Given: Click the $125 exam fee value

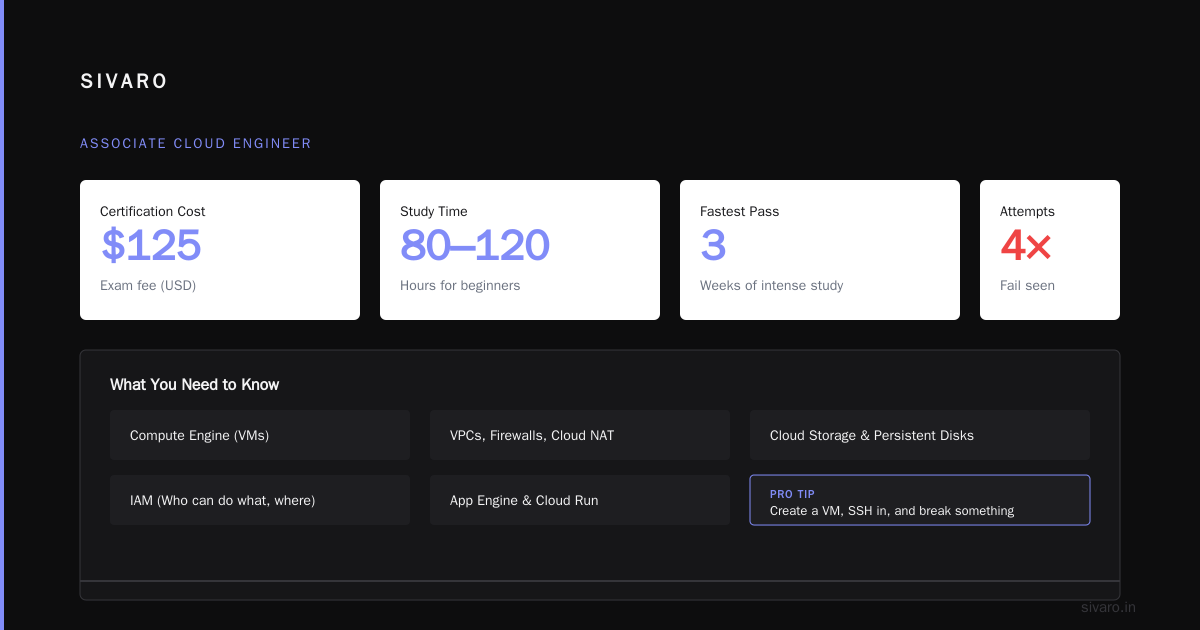Looking at the screenshot, I should [x=151, y=246].
